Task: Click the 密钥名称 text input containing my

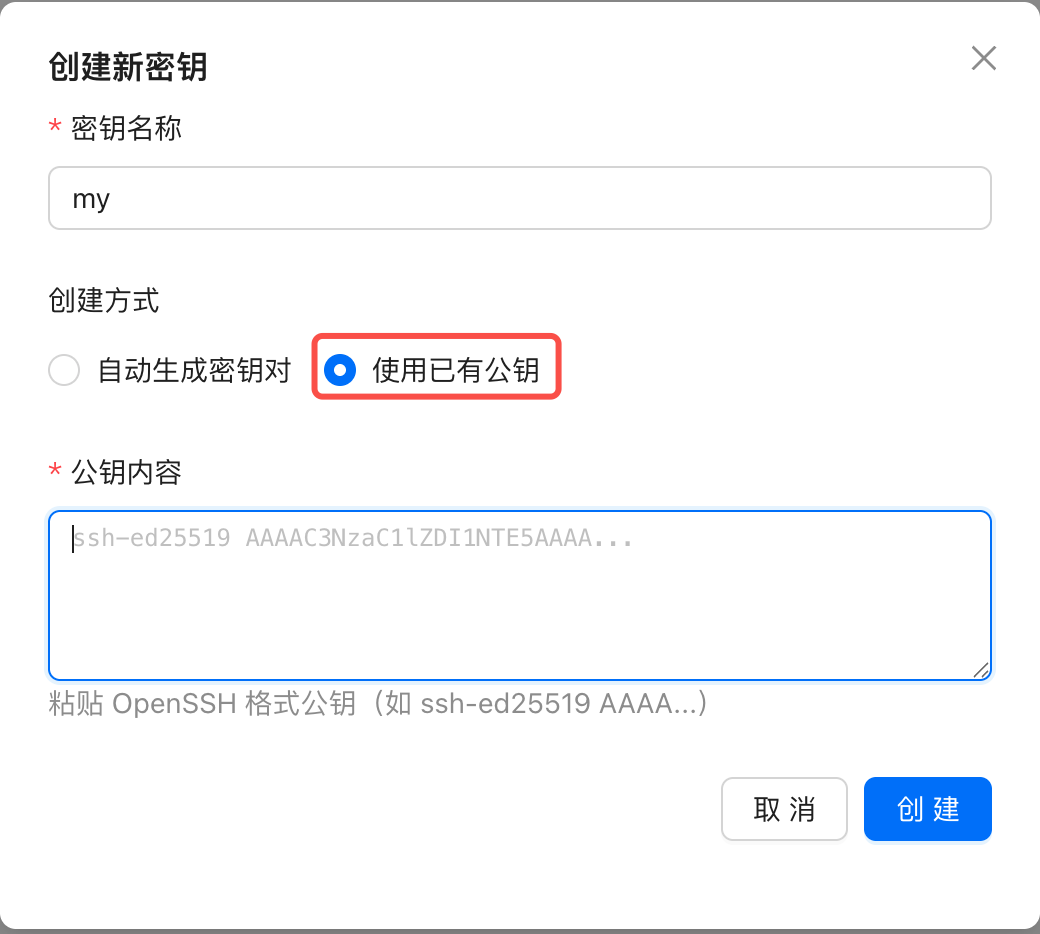Action: coord(520,198)
